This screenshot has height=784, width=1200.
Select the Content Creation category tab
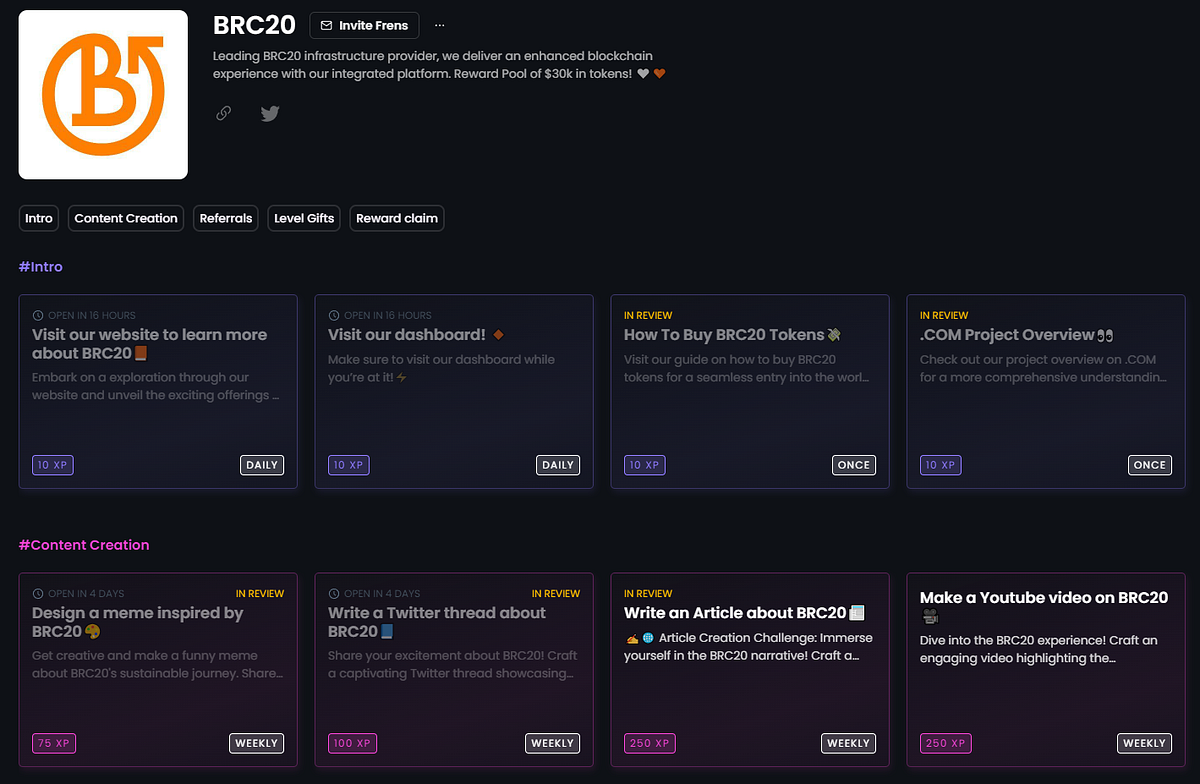pyautogui.click(x=126, y=218)
